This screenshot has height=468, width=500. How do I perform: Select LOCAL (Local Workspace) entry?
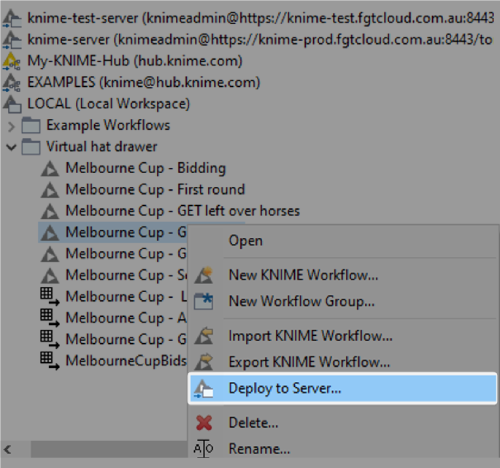point(109,104)
